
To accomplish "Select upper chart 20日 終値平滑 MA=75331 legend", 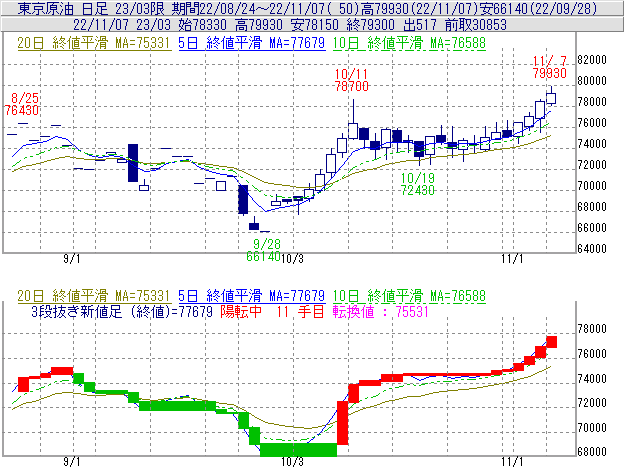I will 94,43.
